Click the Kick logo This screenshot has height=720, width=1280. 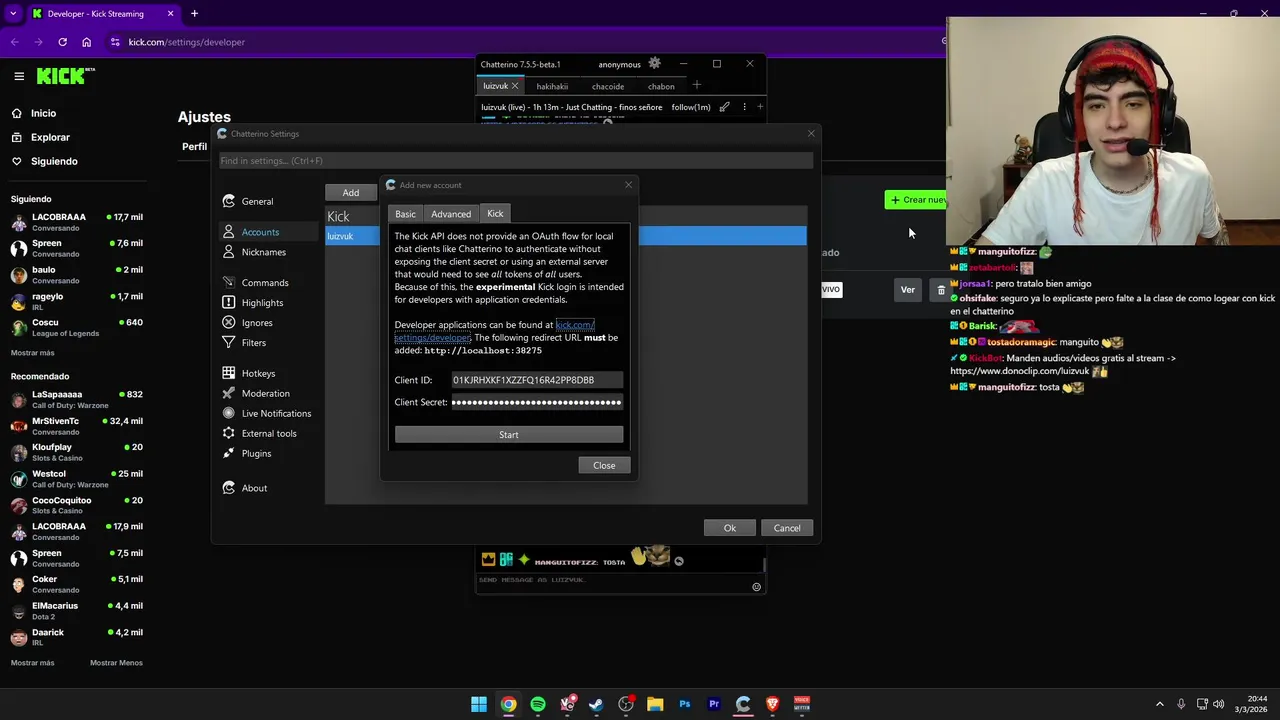pyautogui.click(x=65, y=76)
